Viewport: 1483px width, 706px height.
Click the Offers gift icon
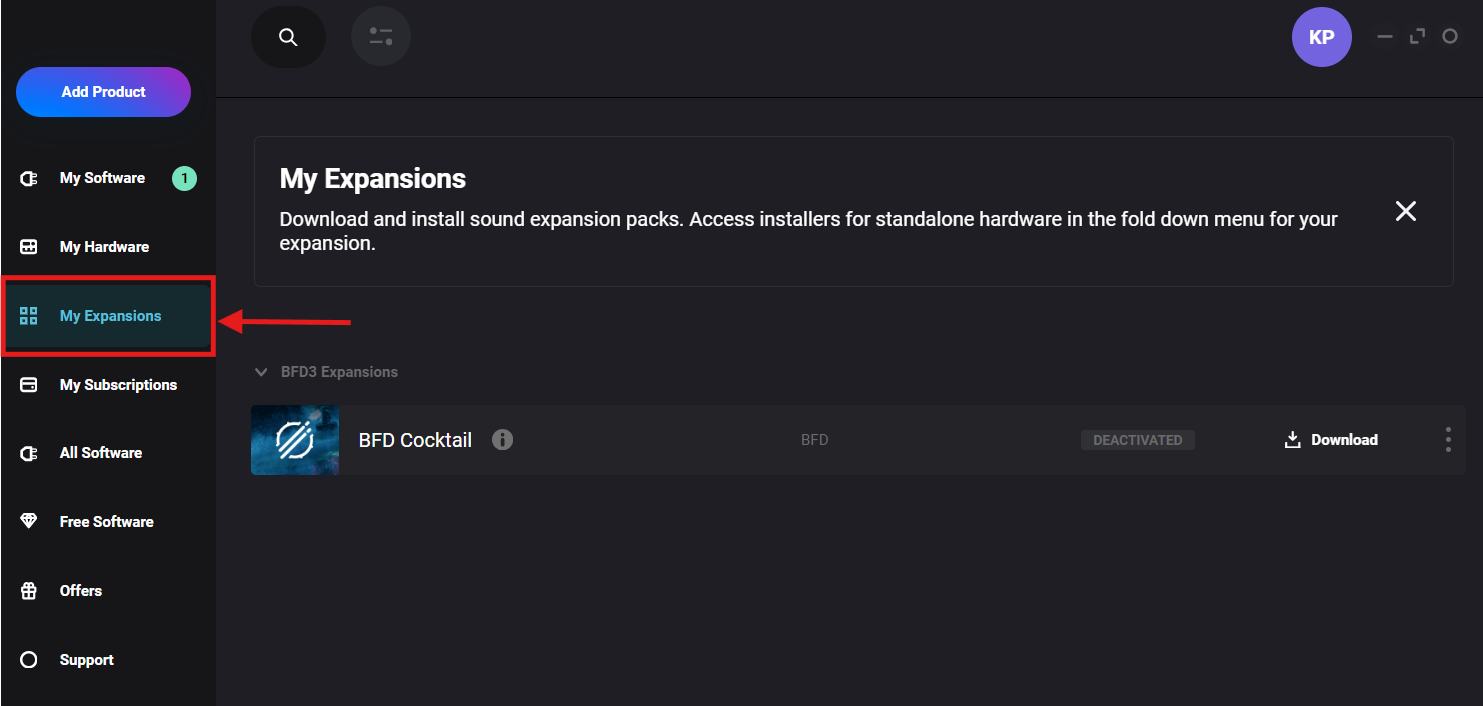29,591
